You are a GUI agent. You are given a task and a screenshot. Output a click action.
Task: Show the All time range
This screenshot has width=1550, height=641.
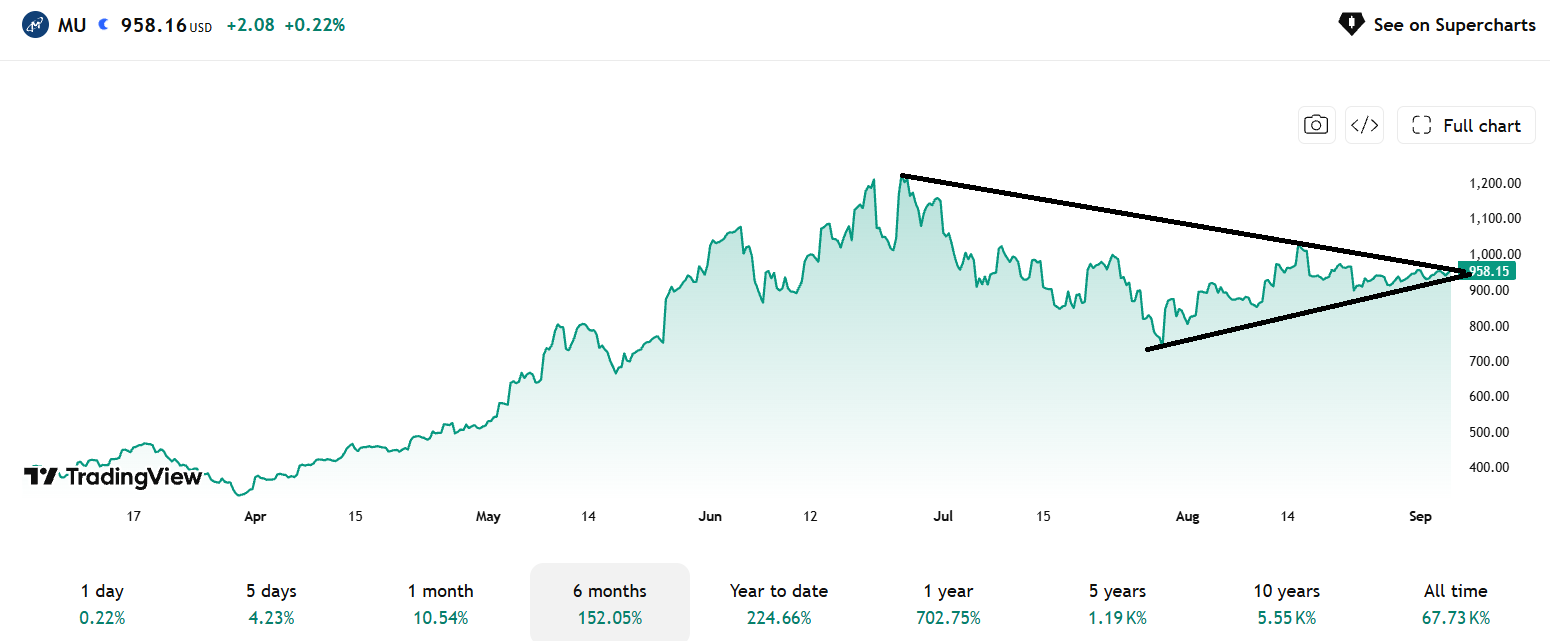click(1455, 603)
